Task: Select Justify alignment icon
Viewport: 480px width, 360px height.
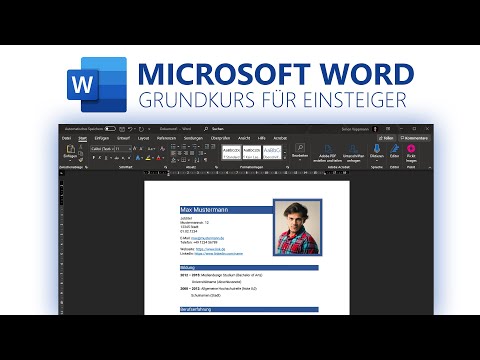Action: tap(192, 153)
